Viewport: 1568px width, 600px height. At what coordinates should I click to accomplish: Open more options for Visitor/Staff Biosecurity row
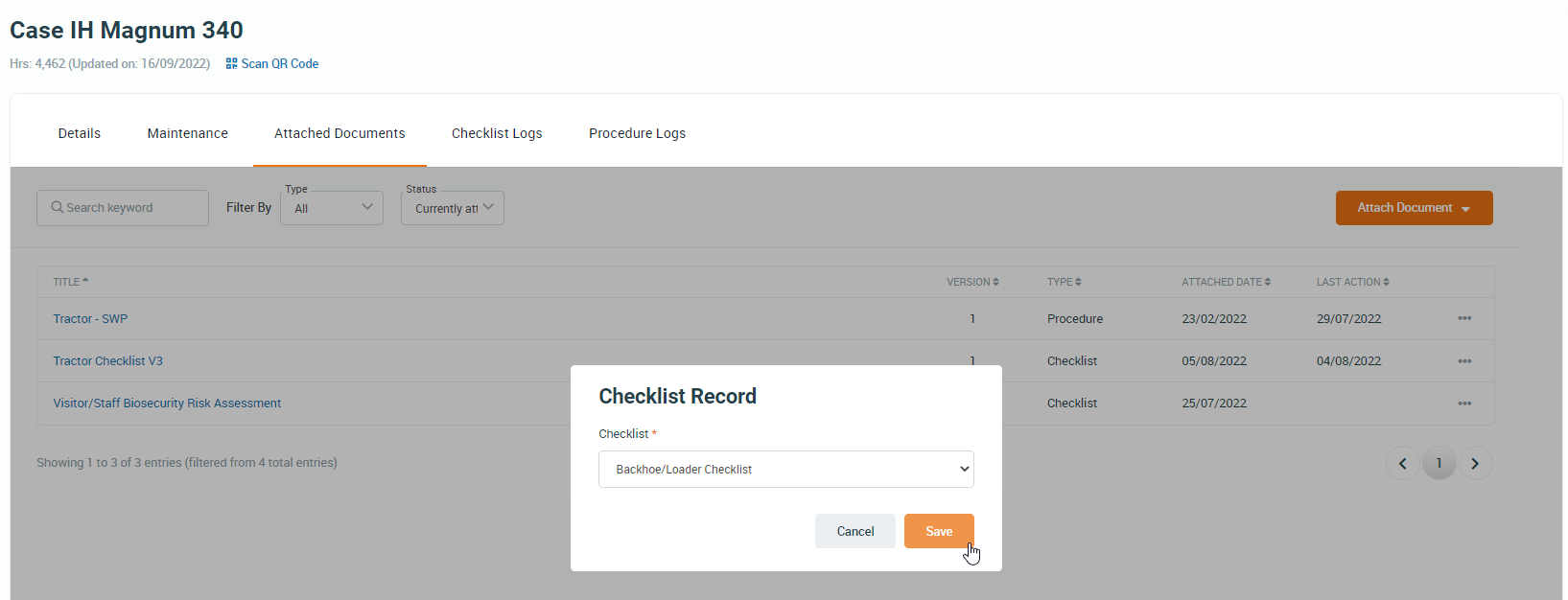pos(1464,404)
